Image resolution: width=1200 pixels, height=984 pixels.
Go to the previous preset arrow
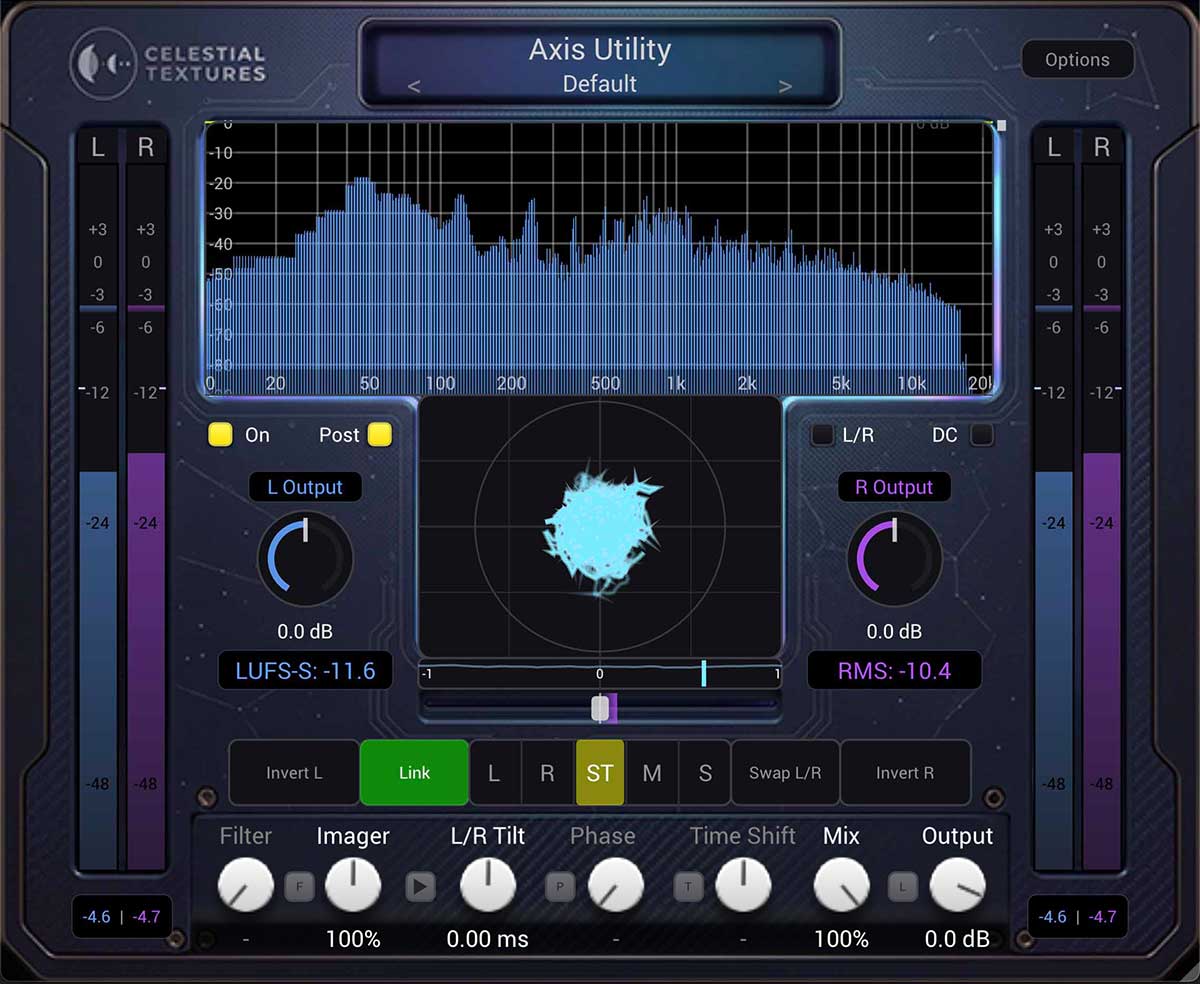tap(414, 86)
